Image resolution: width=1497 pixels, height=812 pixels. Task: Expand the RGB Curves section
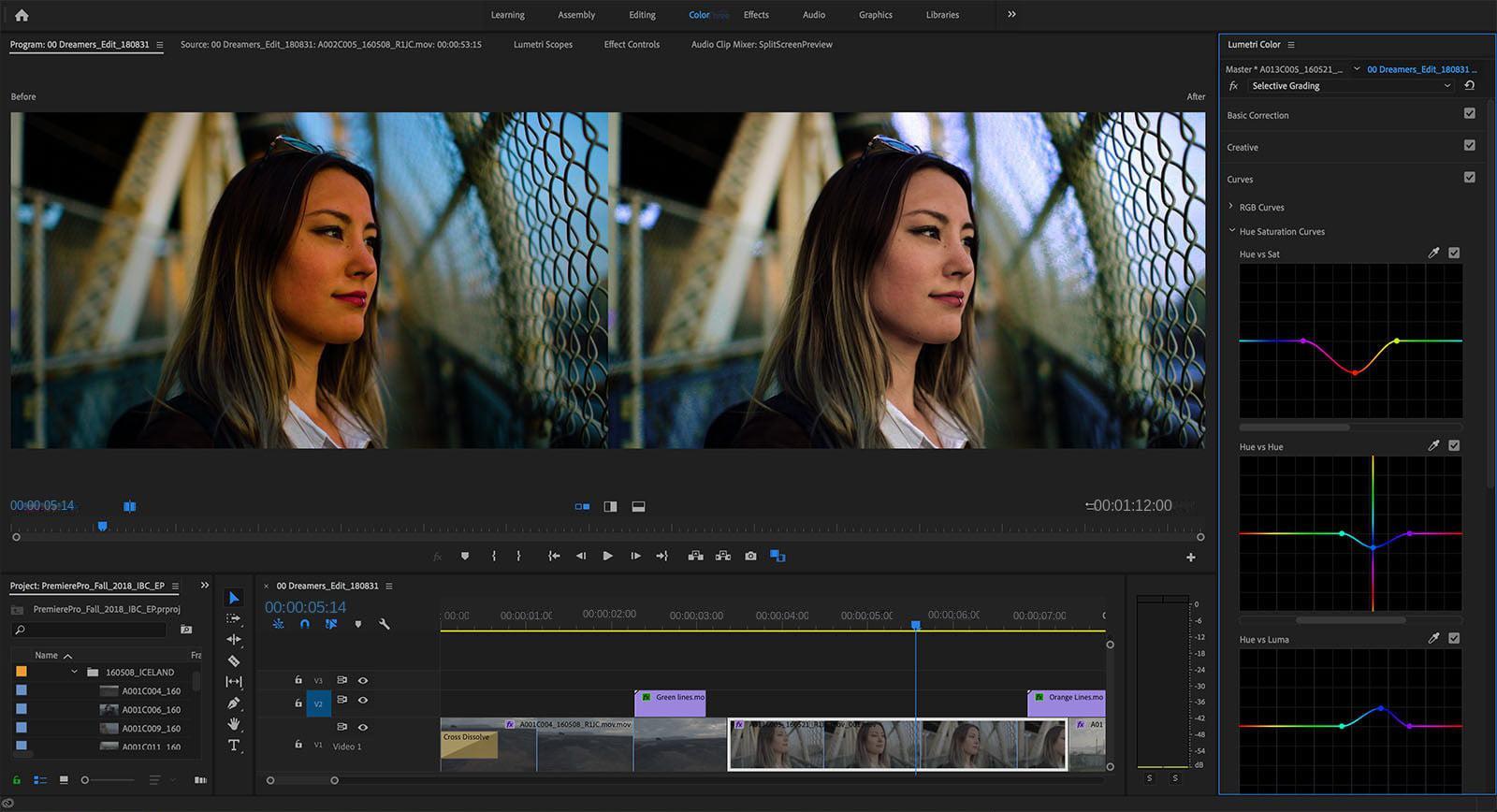coord(1231,207)
